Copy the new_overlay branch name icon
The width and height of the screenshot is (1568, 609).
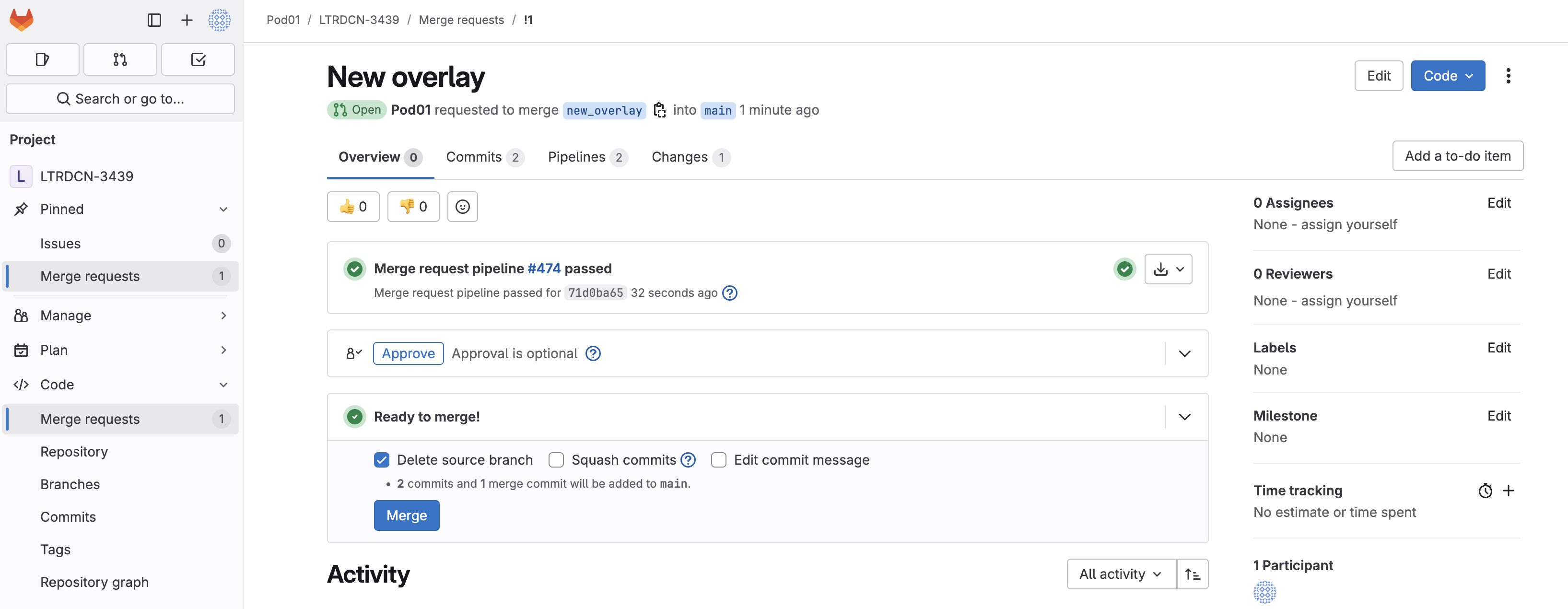(659, 110)
